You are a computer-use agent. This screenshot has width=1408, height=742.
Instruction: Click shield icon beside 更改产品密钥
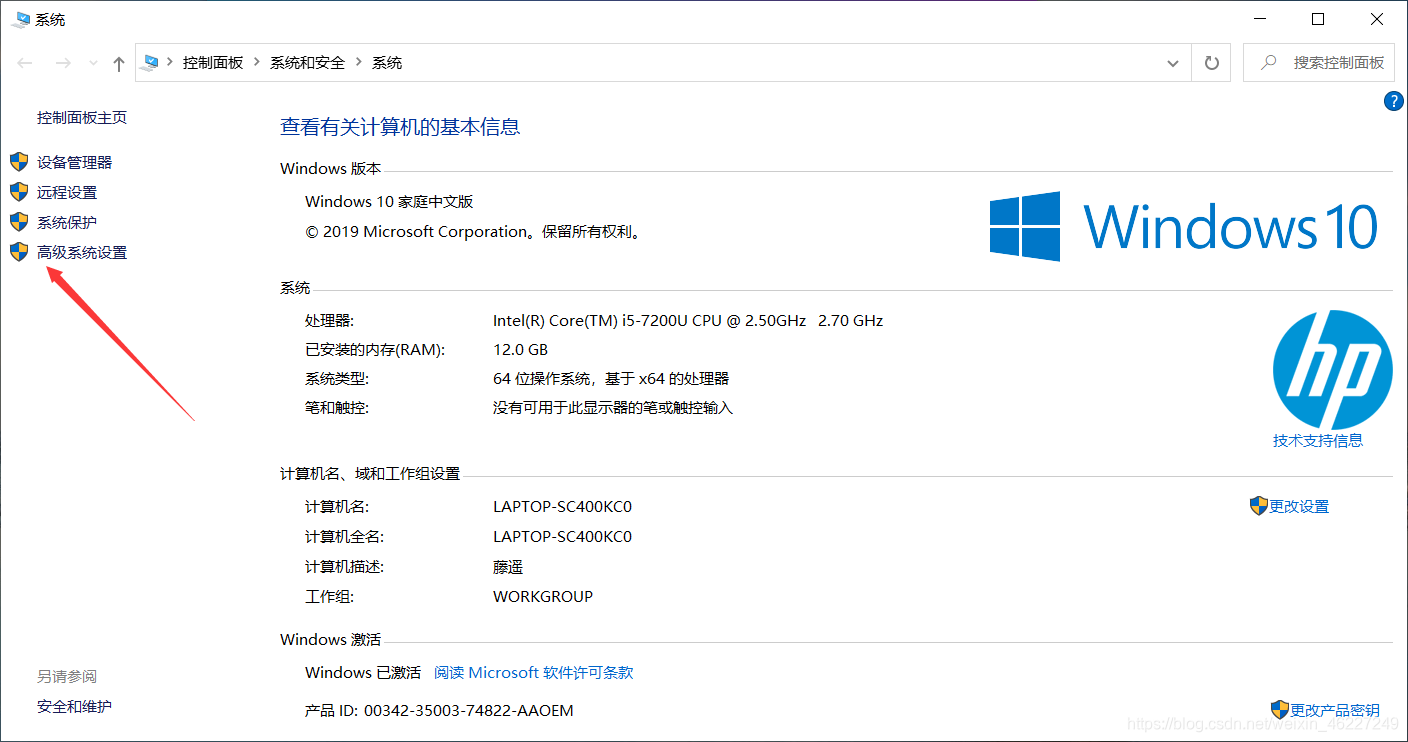(x=1280, y=710)
